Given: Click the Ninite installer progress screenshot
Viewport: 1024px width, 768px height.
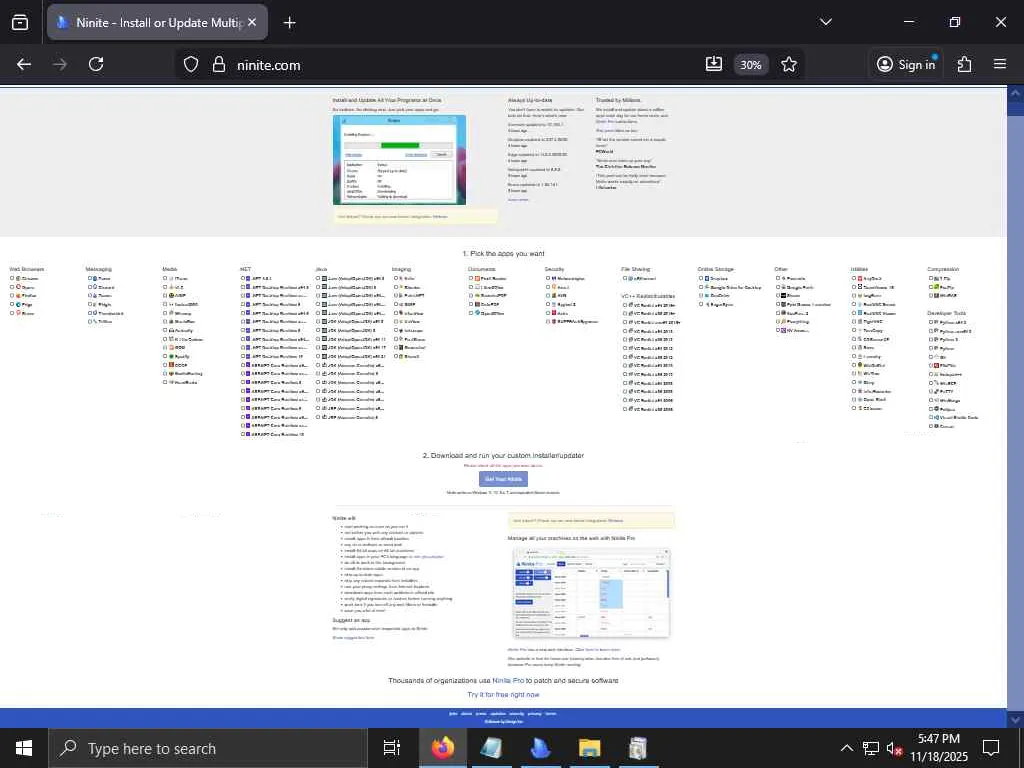Looking at the screenshot, I should [x=399, y=160].
